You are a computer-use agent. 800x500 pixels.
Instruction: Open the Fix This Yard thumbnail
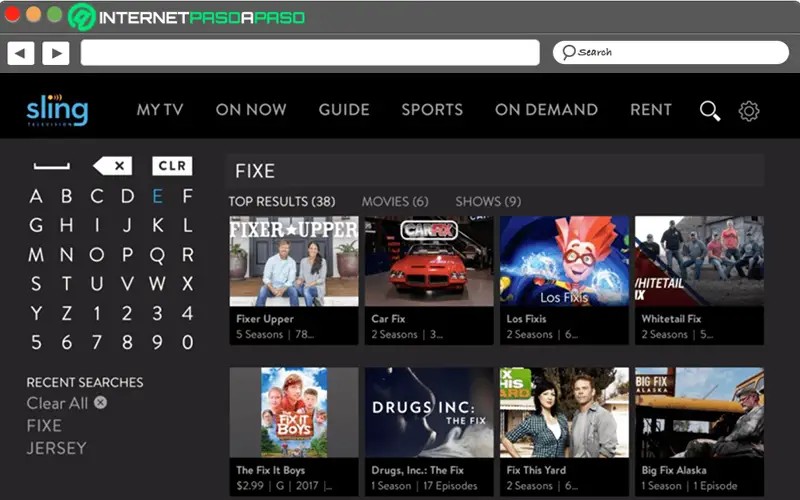click(564, 412)
